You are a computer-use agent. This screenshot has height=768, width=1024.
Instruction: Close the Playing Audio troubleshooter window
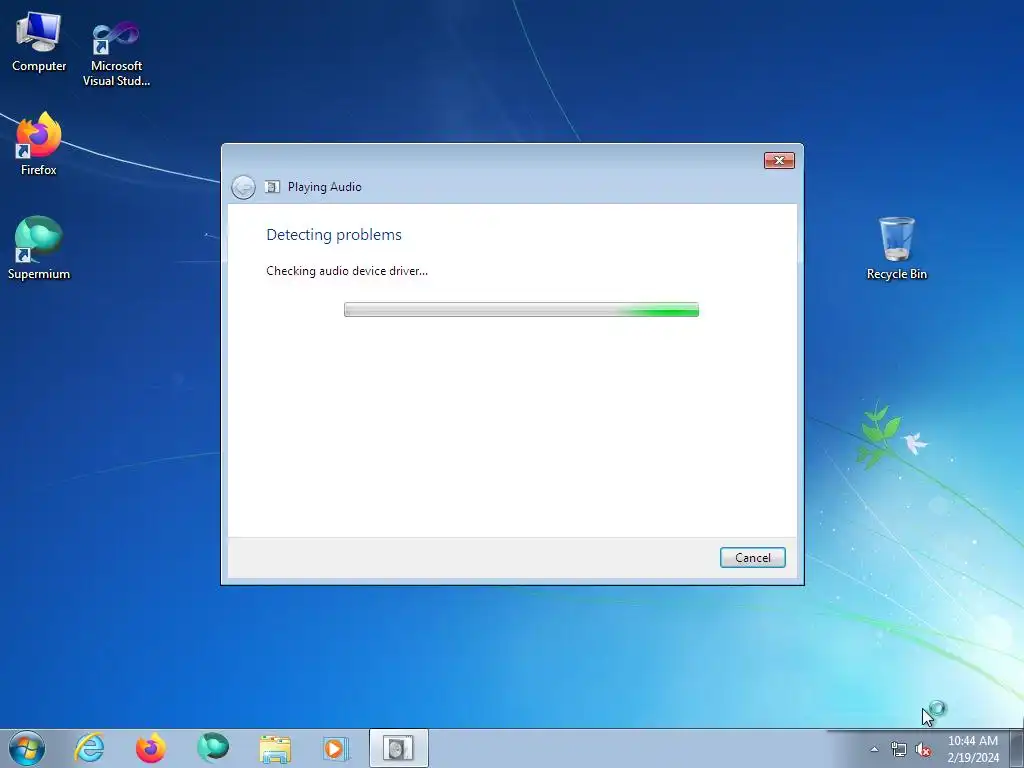[779, 161]
